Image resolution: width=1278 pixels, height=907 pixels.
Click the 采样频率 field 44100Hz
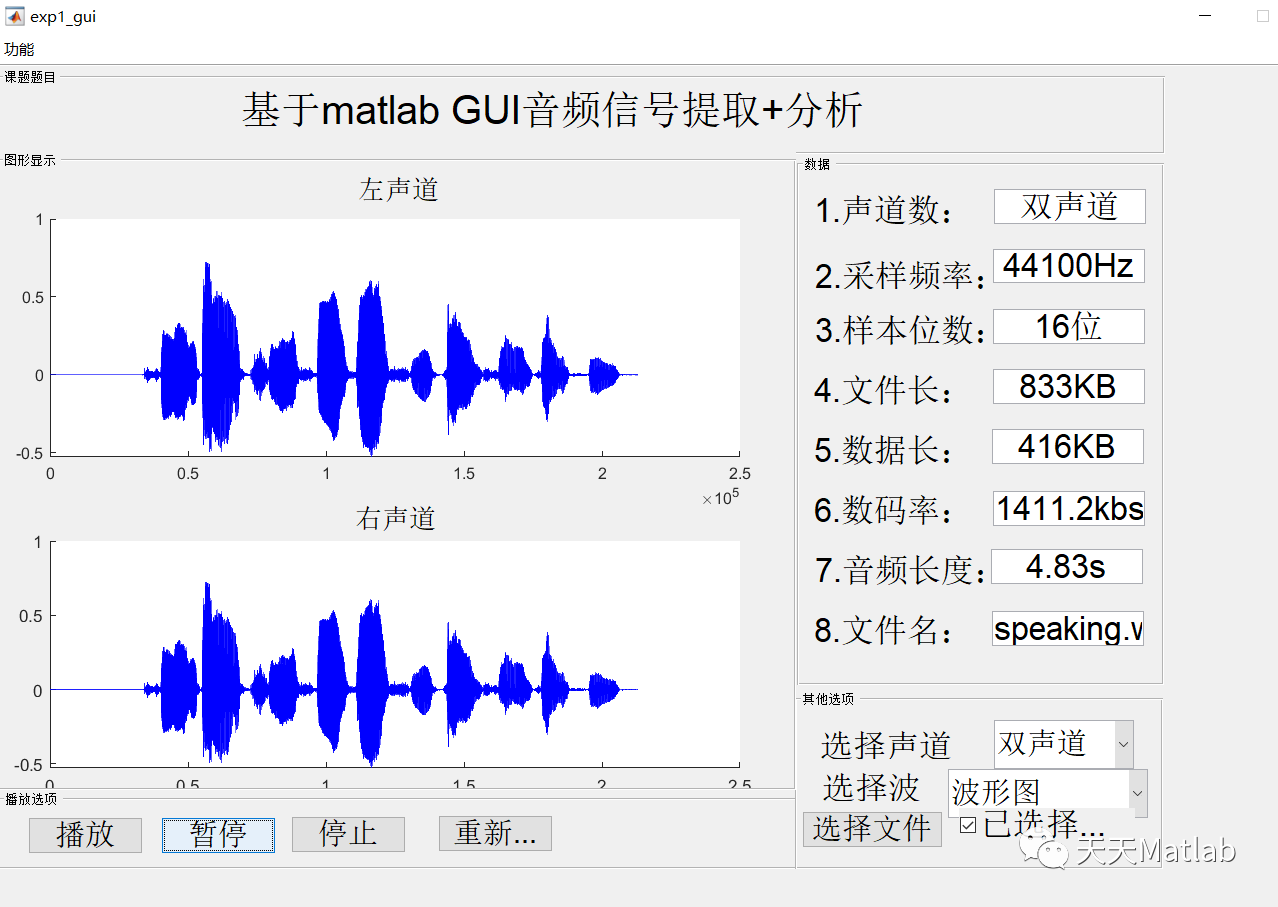[1068, 266]
